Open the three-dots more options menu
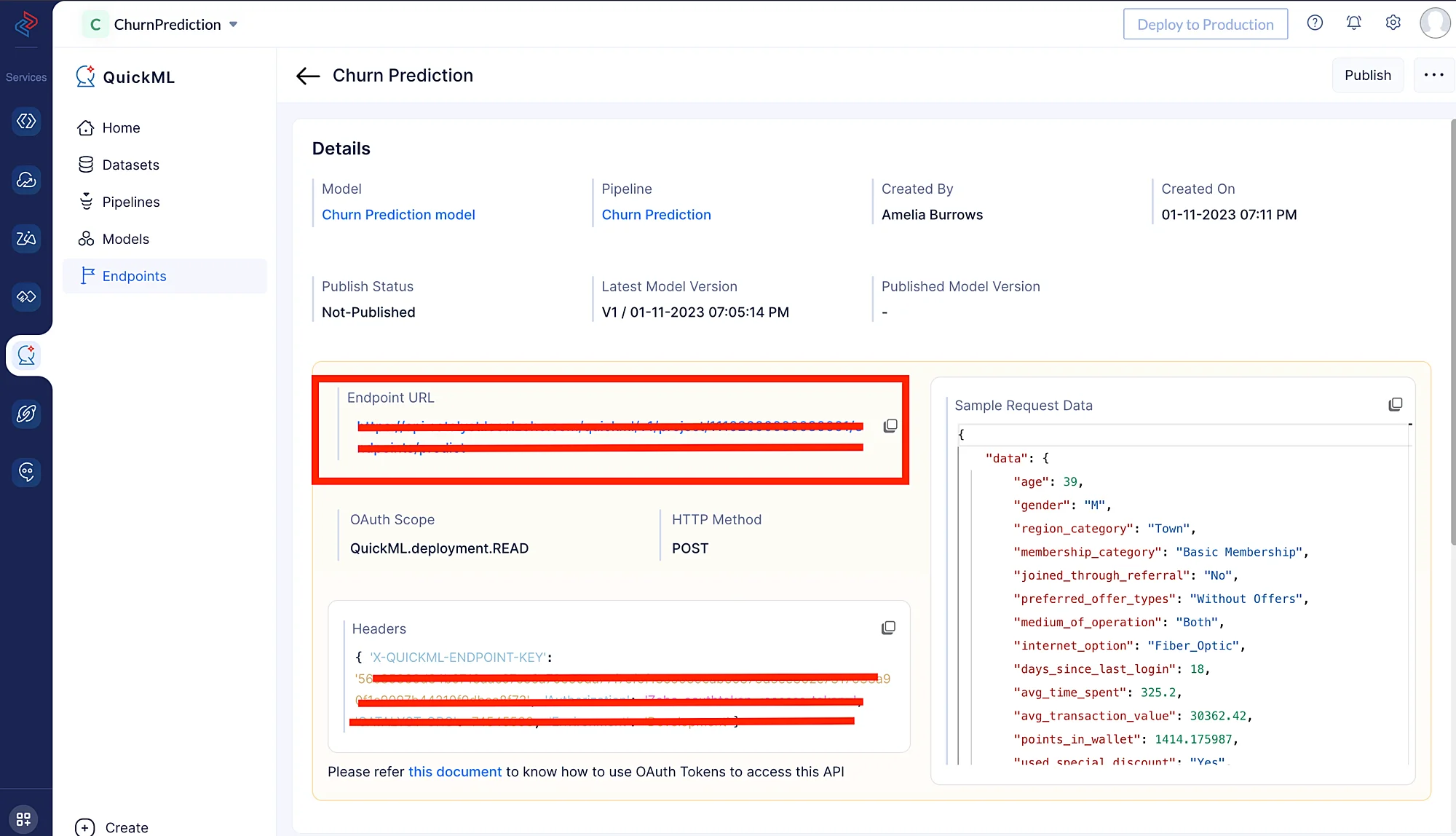This screenshot has height=836, width=1456. [1433, 75]
